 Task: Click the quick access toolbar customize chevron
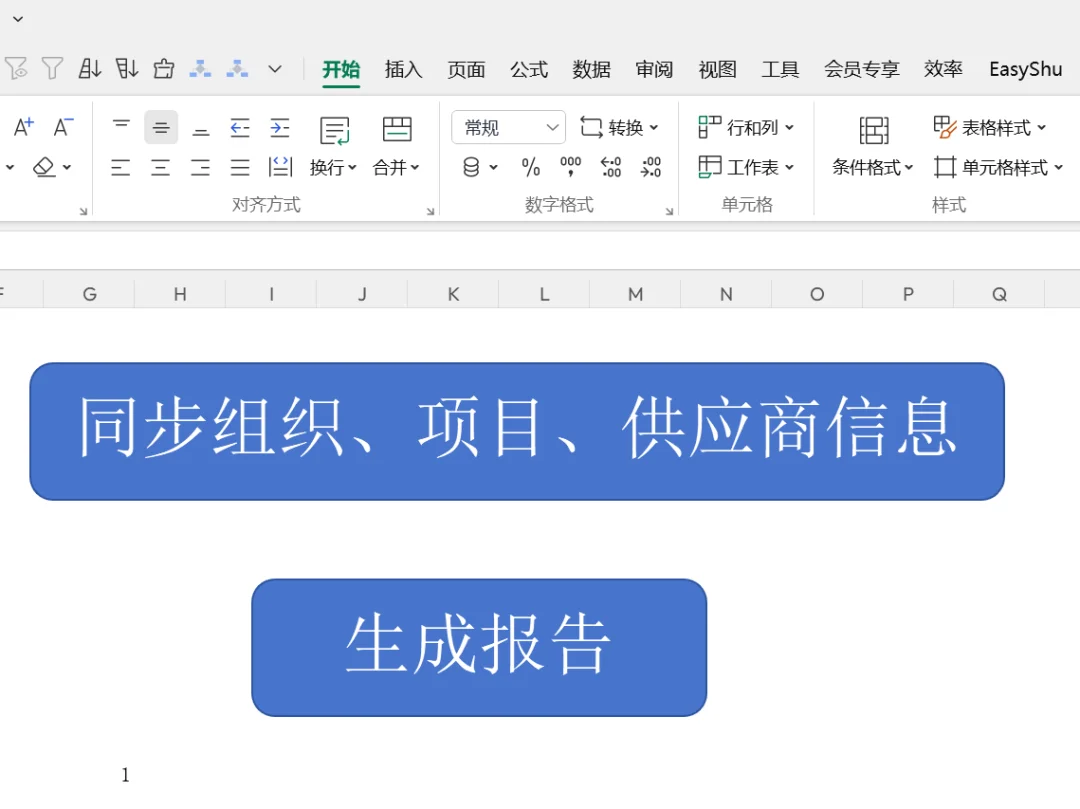click(275, 69)
